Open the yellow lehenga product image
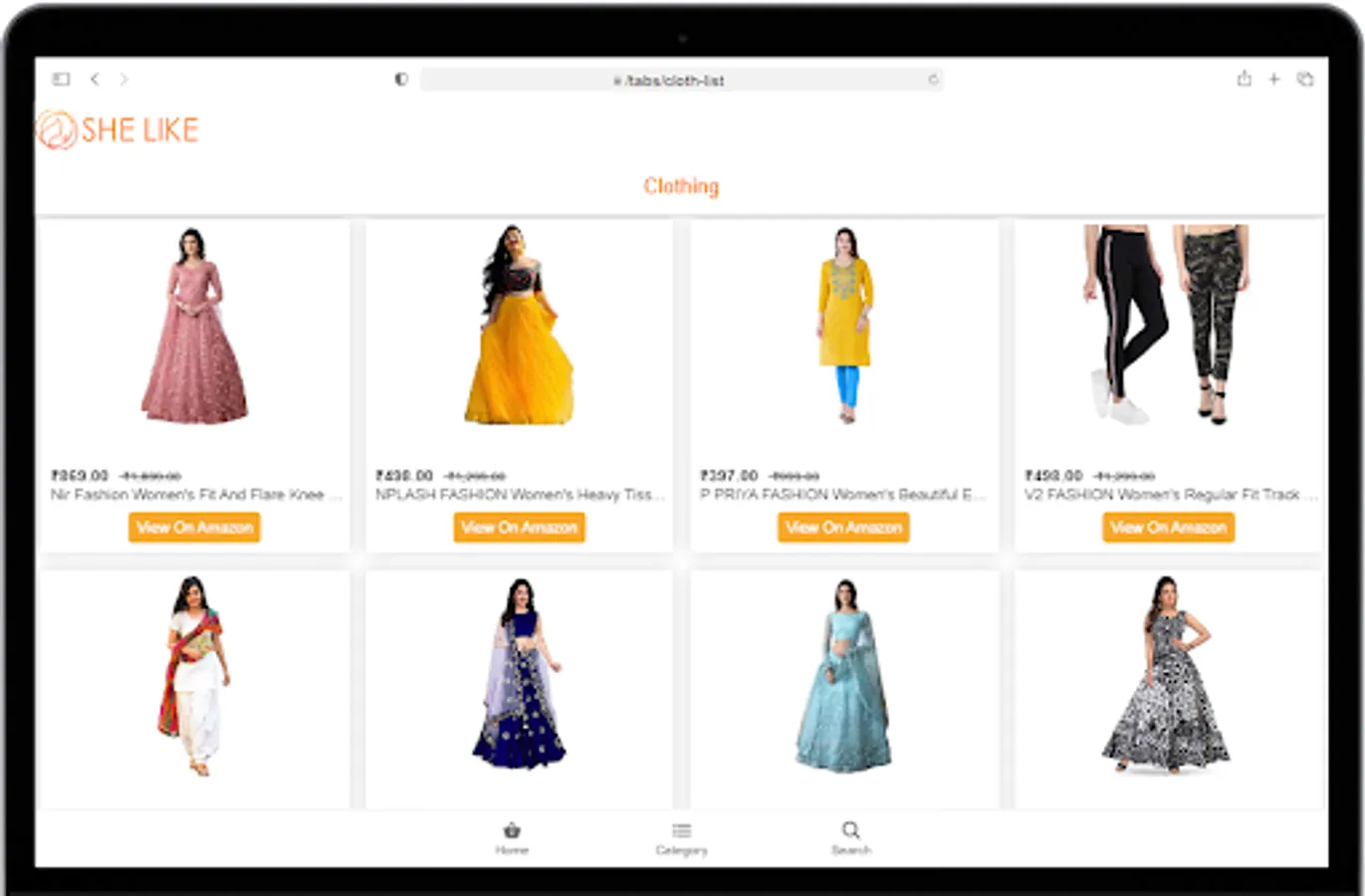Image resolution: width=1365 pixels, height=896 pixels. (x=519, y=325)
